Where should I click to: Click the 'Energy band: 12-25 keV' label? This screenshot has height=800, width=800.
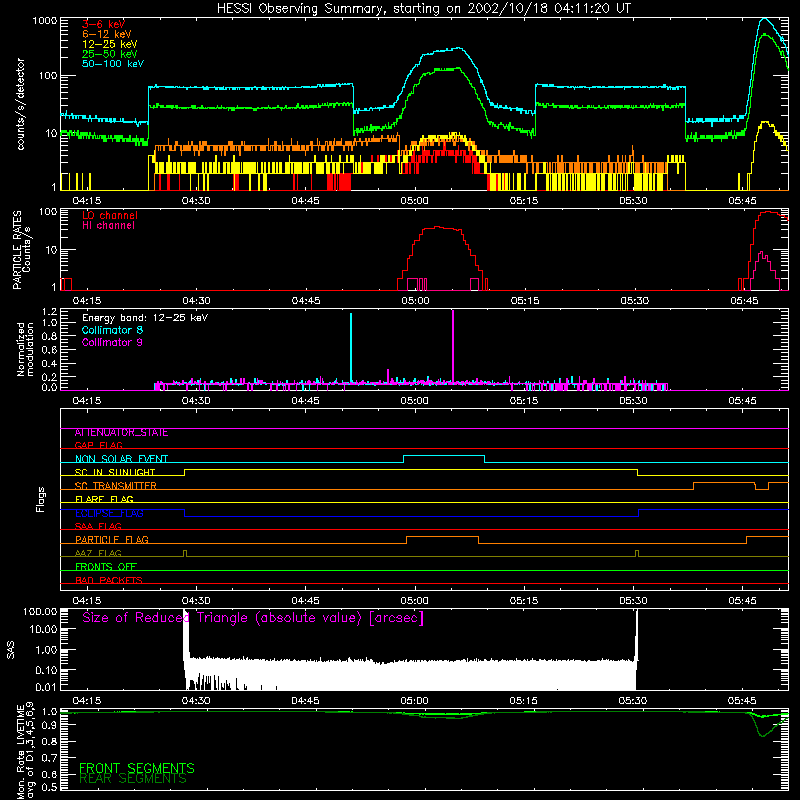pos(145,318)
